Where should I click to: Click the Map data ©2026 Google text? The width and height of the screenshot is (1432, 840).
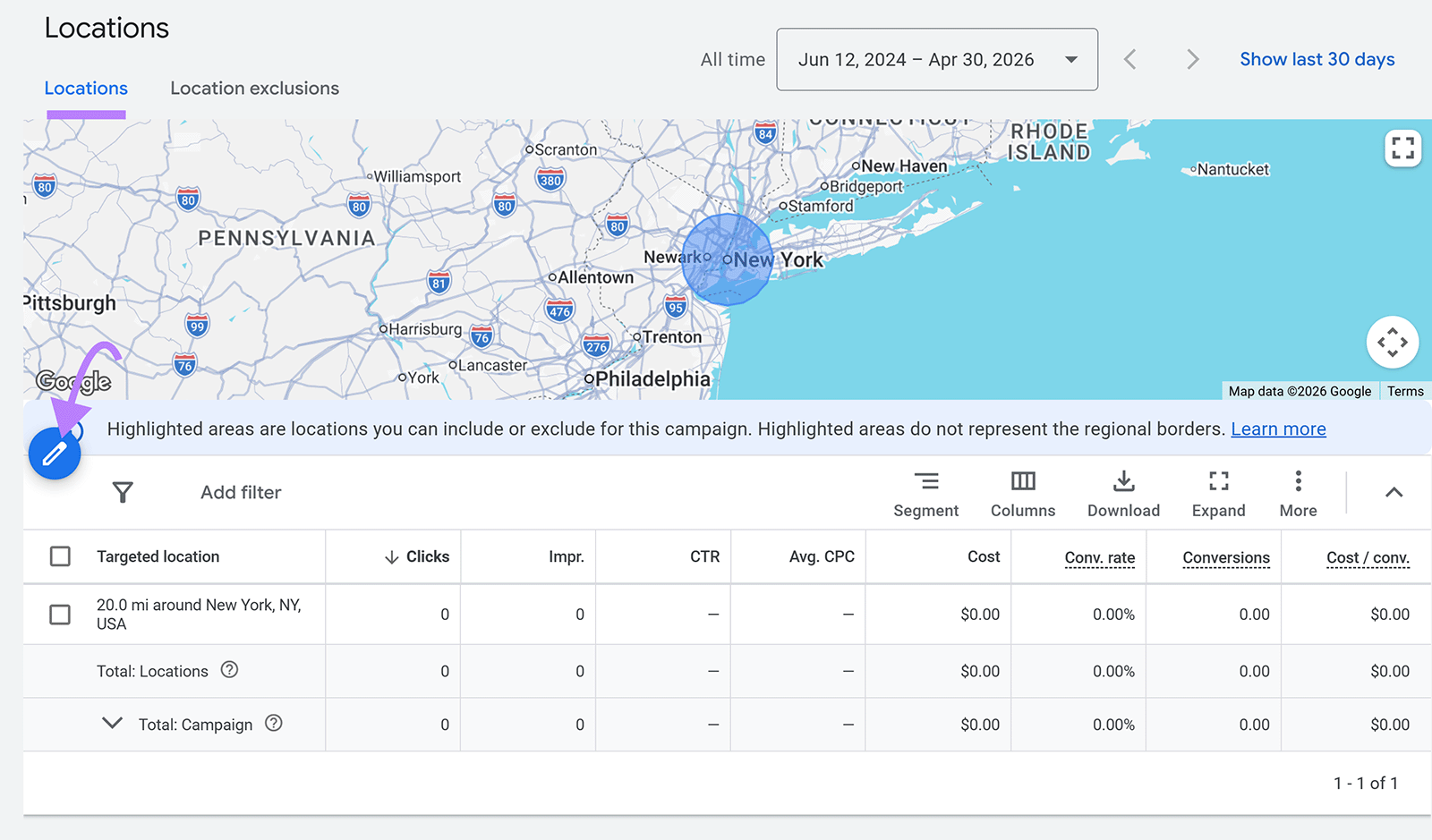[1300, 391]
